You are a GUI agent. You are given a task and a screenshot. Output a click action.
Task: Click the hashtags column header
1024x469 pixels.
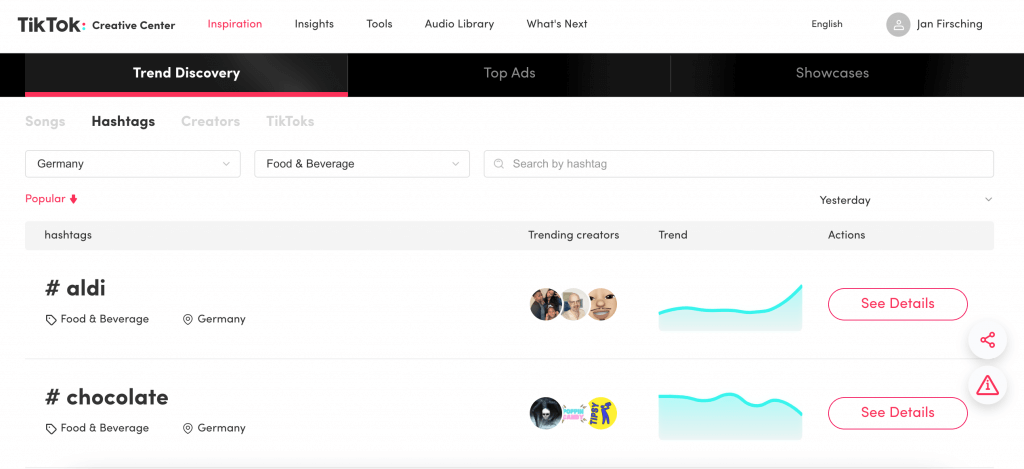click(x=68, y=235)
